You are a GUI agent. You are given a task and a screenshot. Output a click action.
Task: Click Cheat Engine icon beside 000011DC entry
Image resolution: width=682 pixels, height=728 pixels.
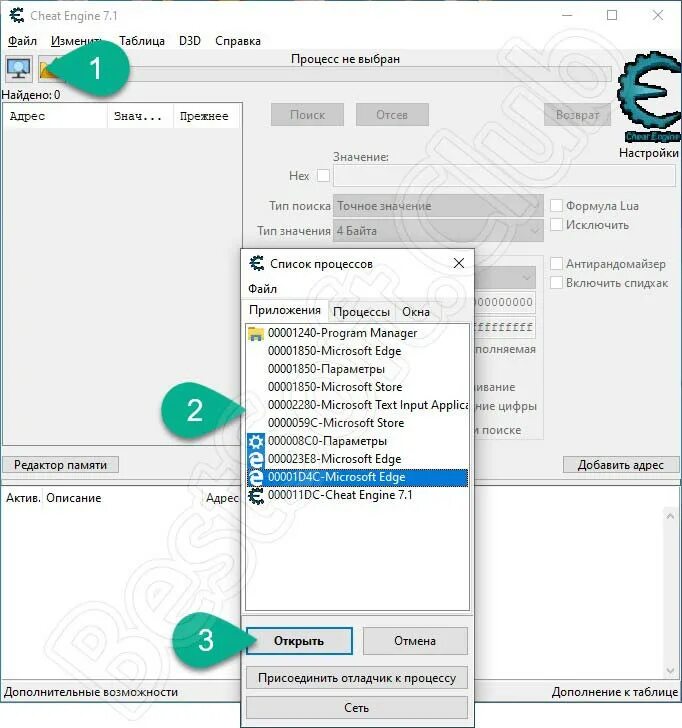click(256, 495)
